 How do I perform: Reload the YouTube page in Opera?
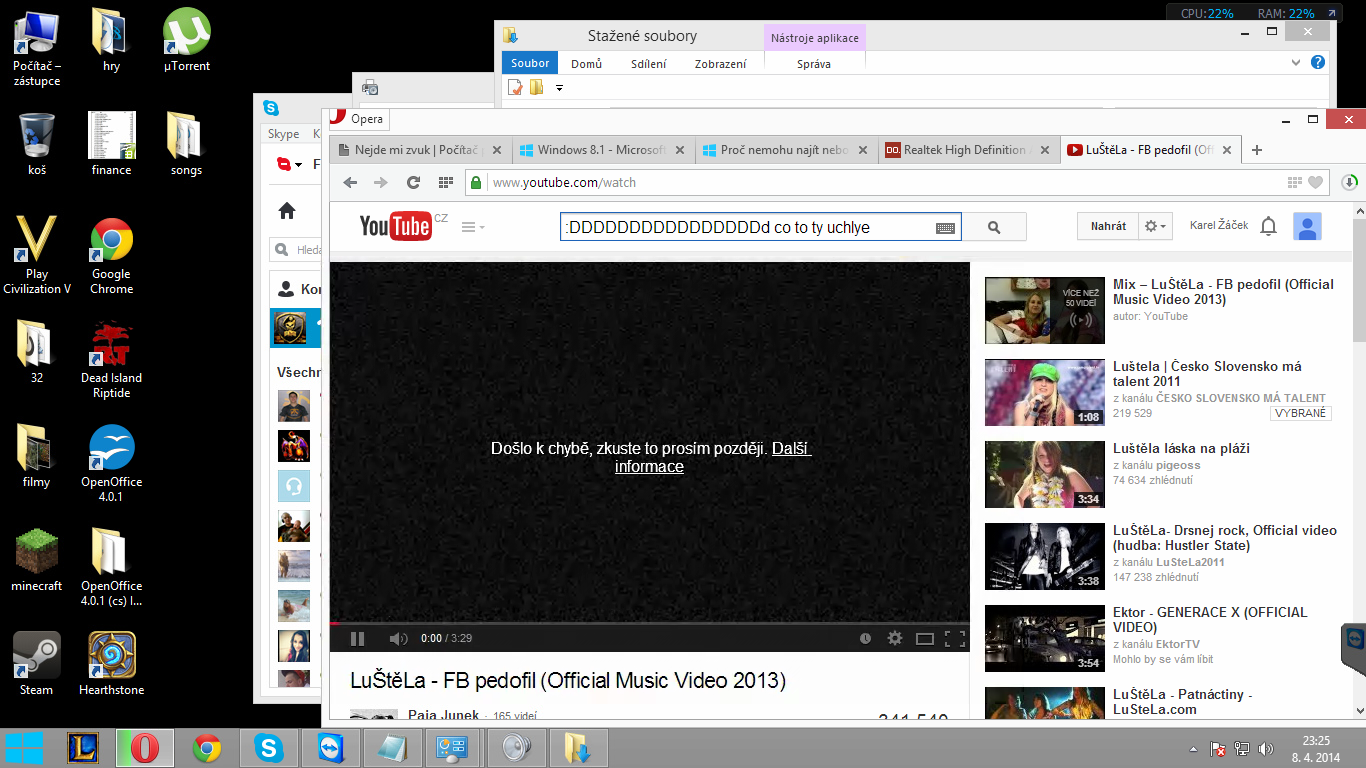[x=413, y=182]
